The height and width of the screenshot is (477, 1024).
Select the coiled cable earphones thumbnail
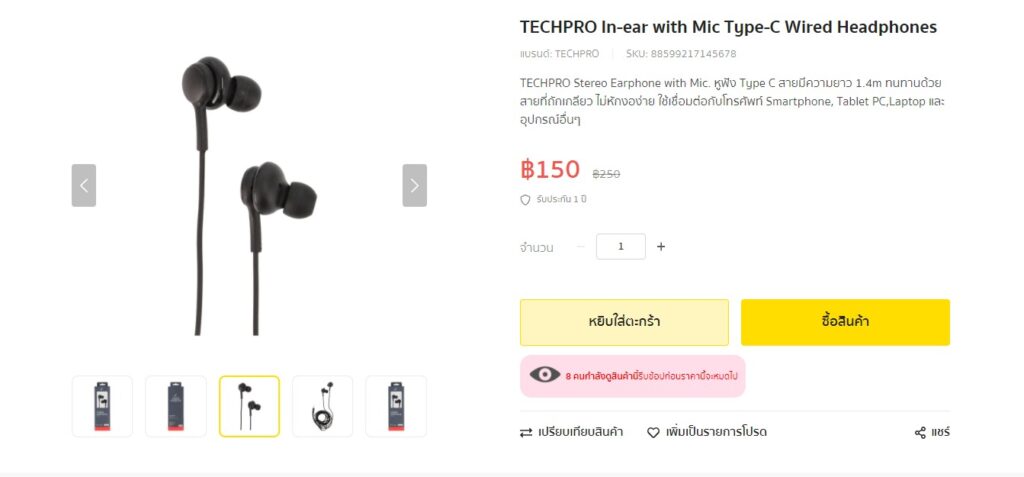pyautogui.click(x=323, y=406)
